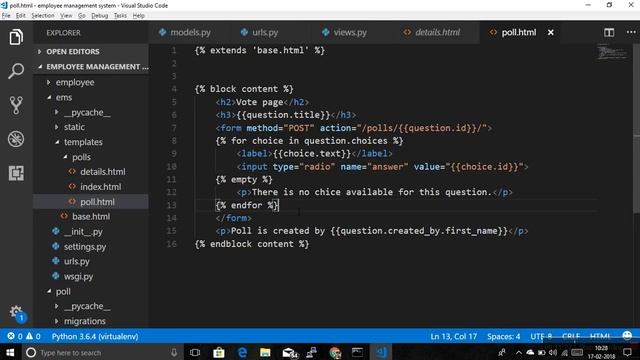
Task: Open the Manage gear menu
Action: (16, 312)
